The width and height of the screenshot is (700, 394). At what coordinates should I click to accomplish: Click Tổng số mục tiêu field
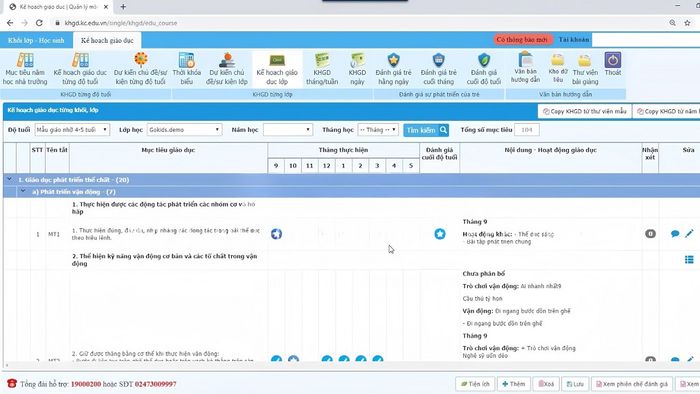(x=527, y=130)
